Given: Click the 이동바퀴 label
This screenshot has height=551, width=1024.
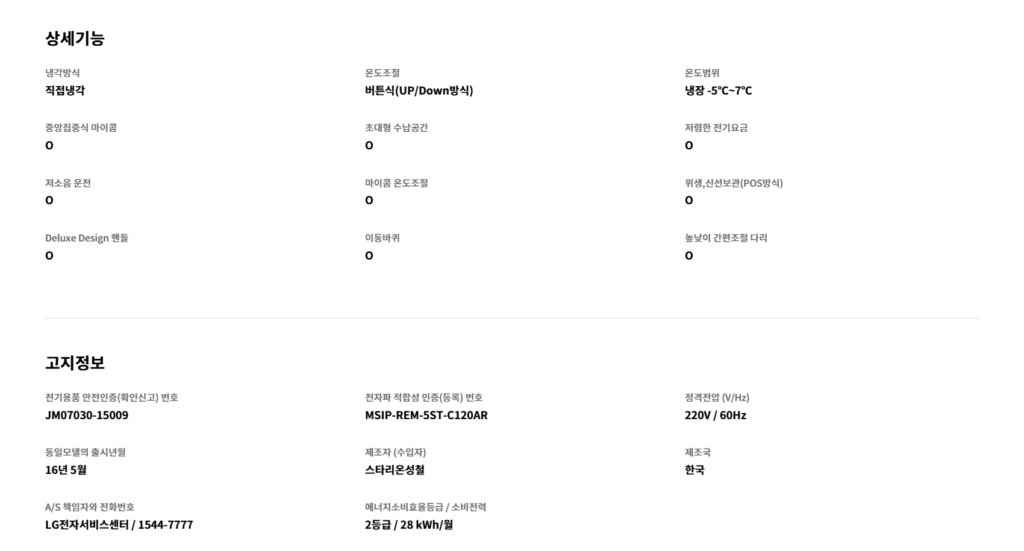Looking at the screenshot, I should 383,238.
